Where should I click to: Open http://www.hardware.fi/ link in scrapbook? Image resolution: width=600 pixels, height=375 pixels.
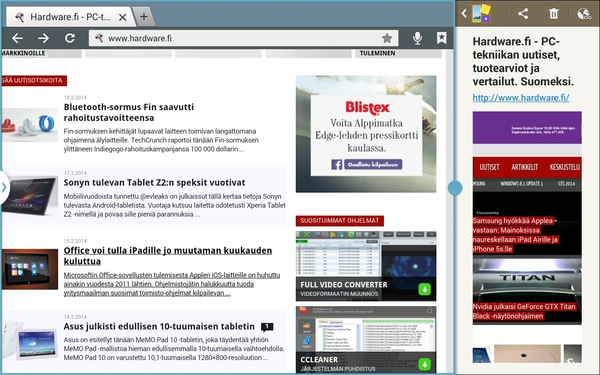point(521,98)
